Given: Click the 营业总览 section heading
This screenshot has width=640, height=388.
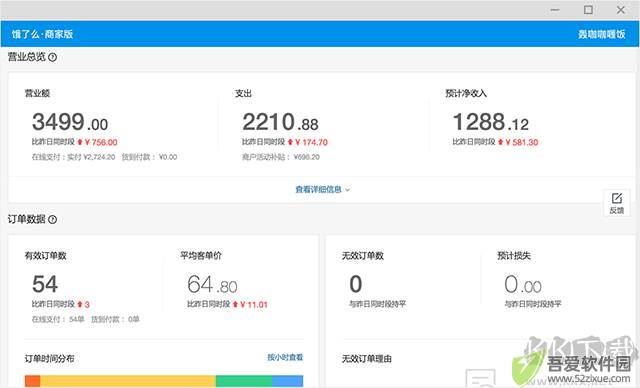Looking at the screenshot, I should click(x=27, y=57).
